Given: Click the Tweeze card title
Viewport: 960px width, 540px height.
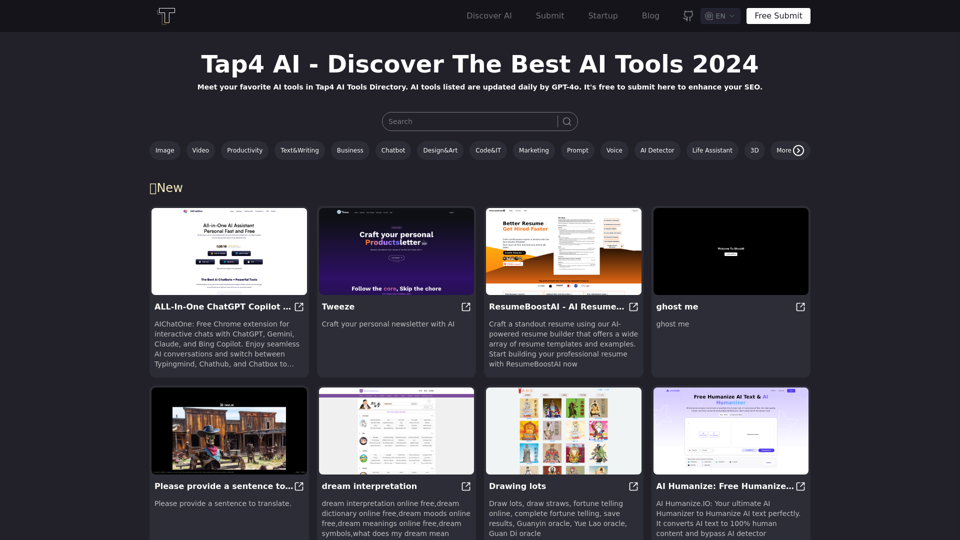Looking at the screenshot, I should click(338, 307).
